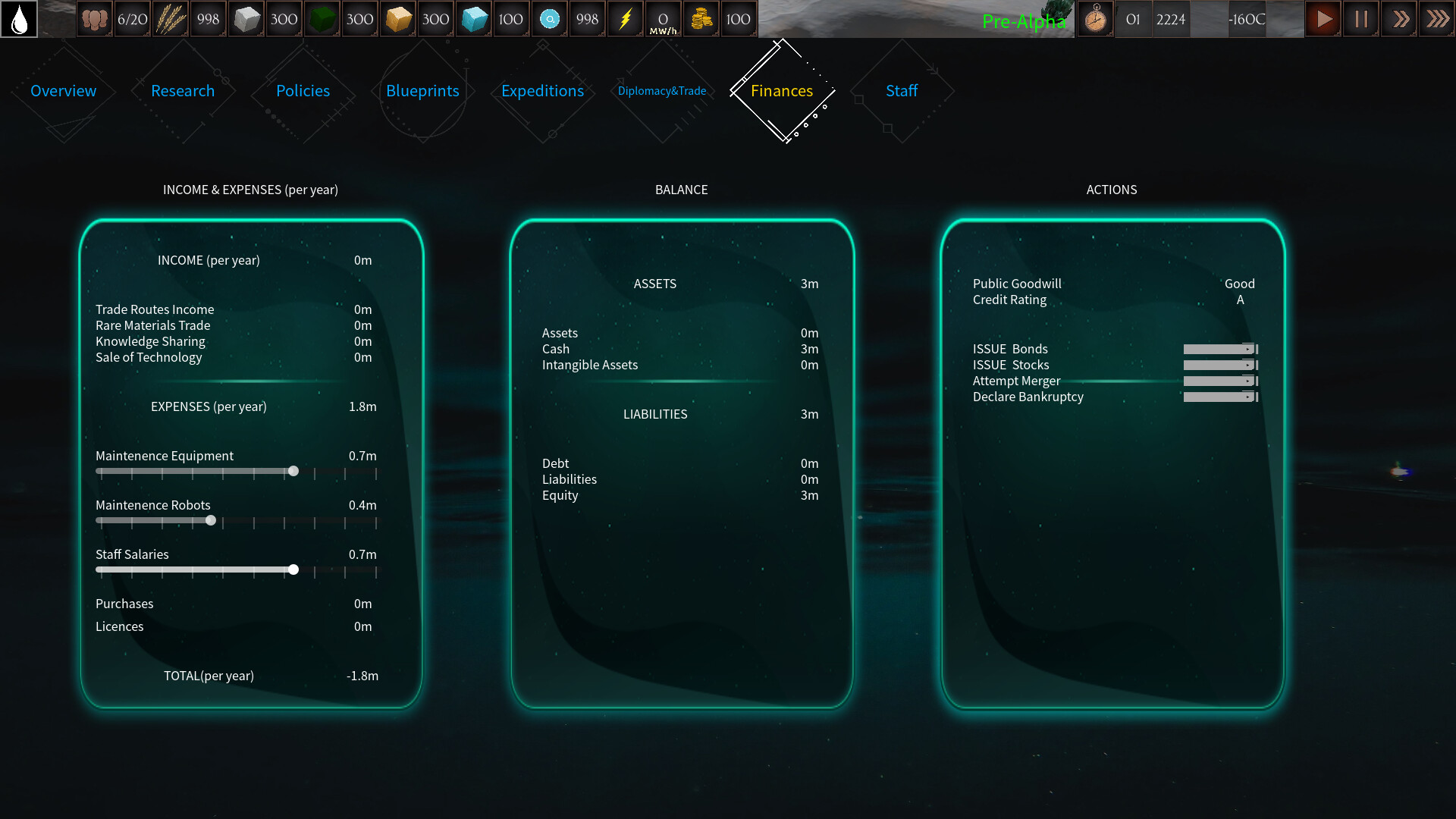The width and height of the screenshot is (1456, 819).
Task: Click the water droplet icon in top-left corner
Action: click(19, 19)
